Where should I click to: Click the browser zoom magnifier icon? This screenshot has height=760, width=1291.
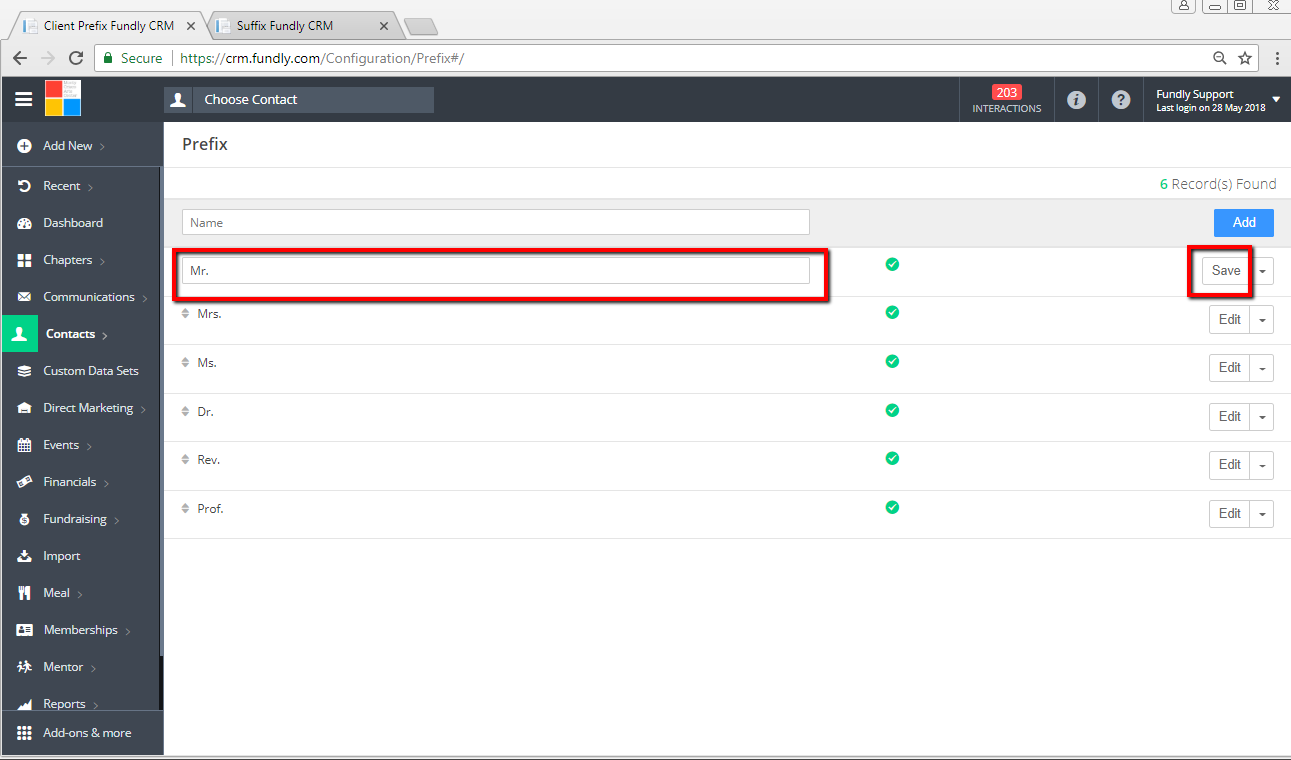[1220, 58]
